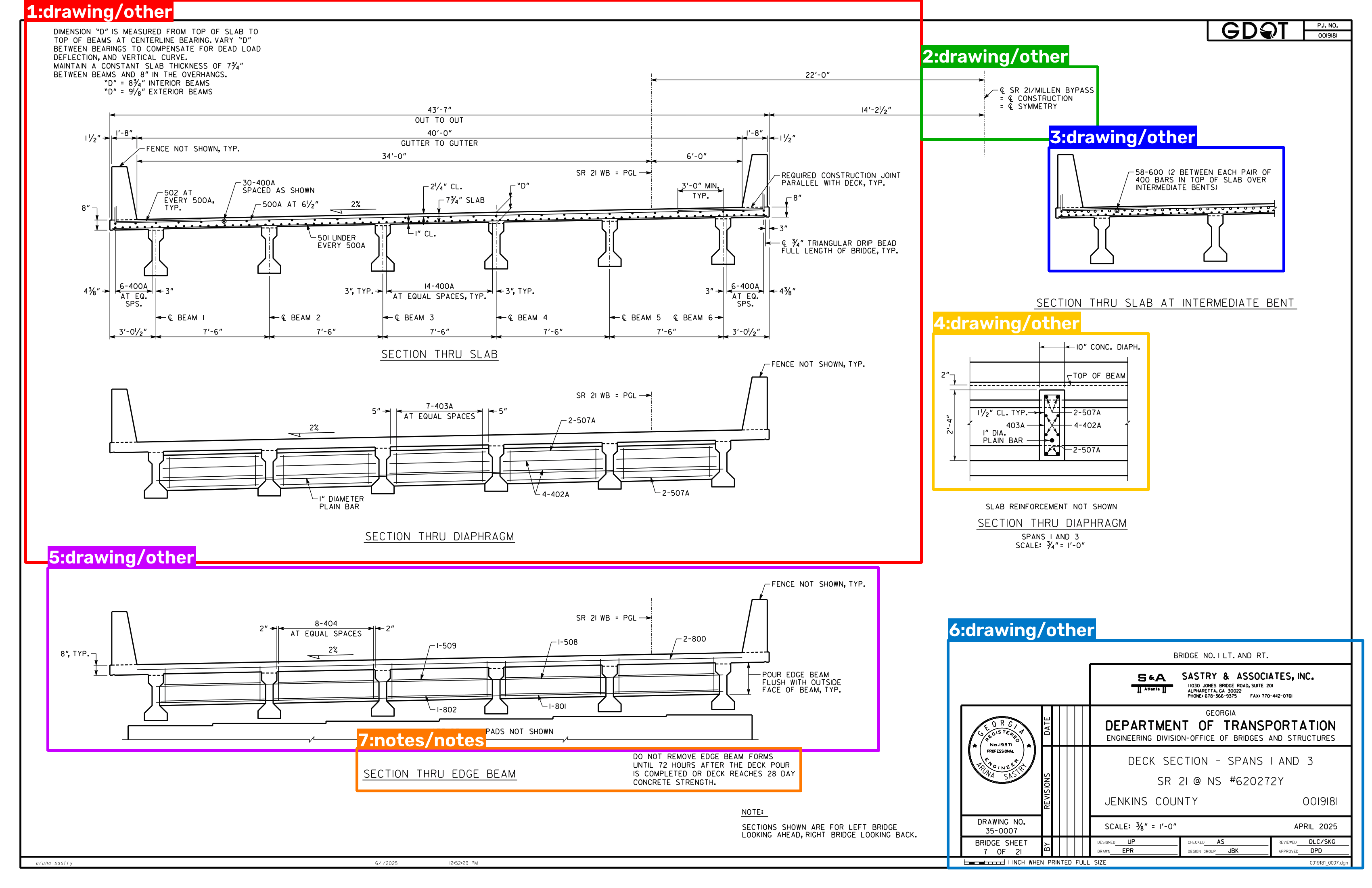Select the "1-801" bar callout

click(557, 706)
